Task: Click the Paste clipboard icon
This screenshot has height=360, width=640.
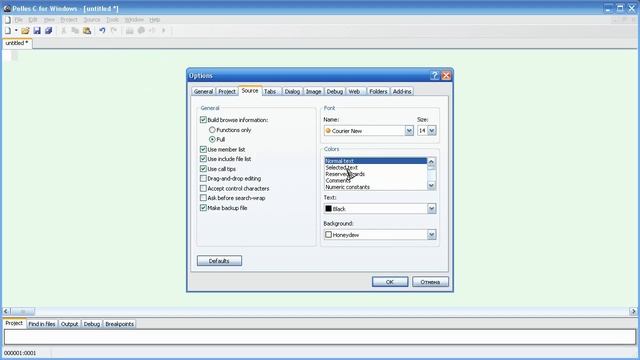Action: 87,31
